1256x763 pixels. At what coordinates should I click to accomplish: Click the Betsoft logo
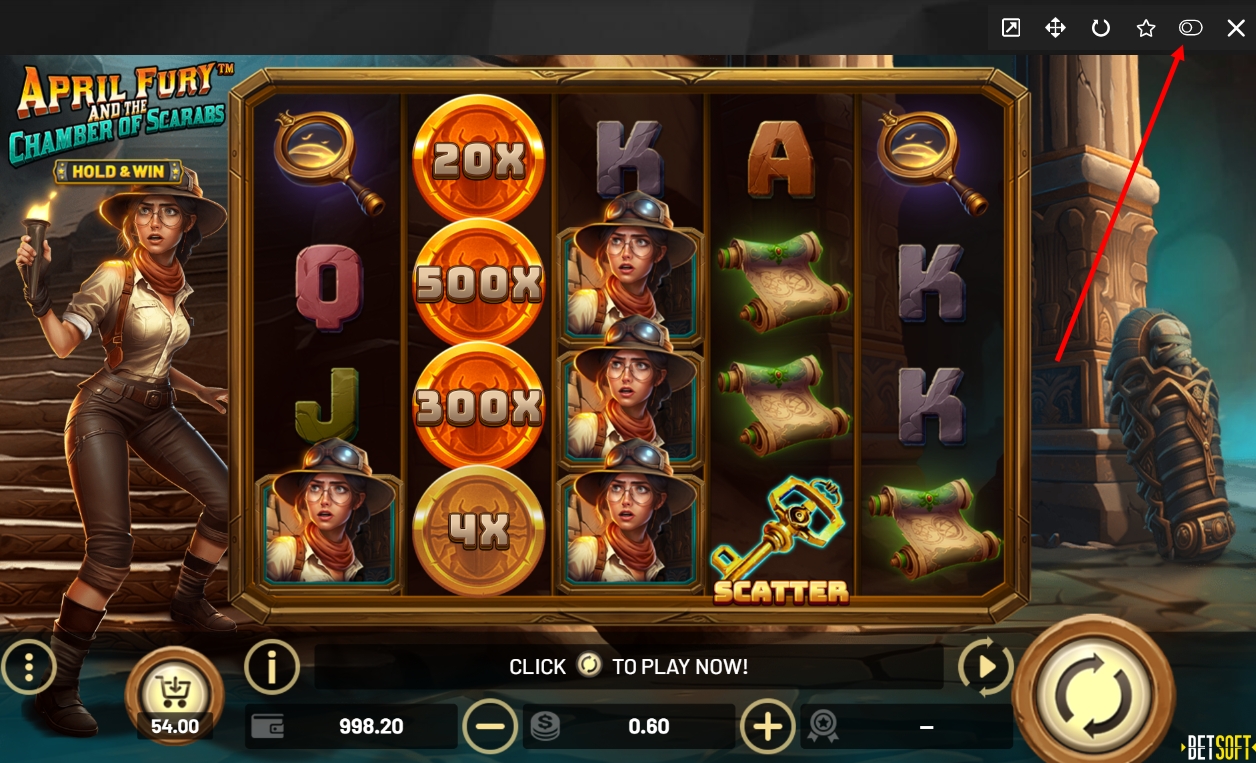point(1218,747)
